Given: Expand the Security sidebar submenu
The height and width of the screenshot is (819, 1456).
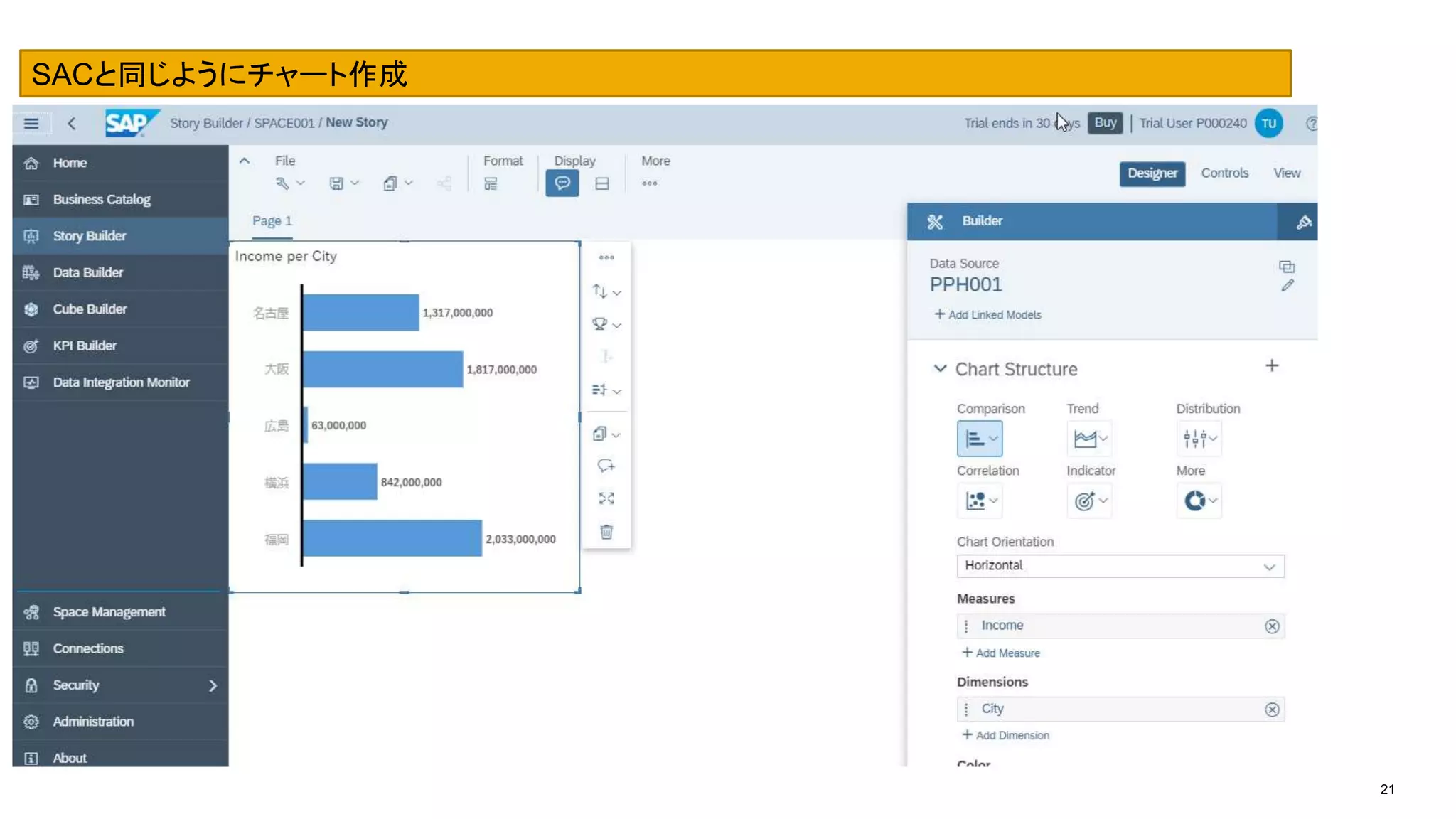Looking at the screenshot, I should click(213, 685).
